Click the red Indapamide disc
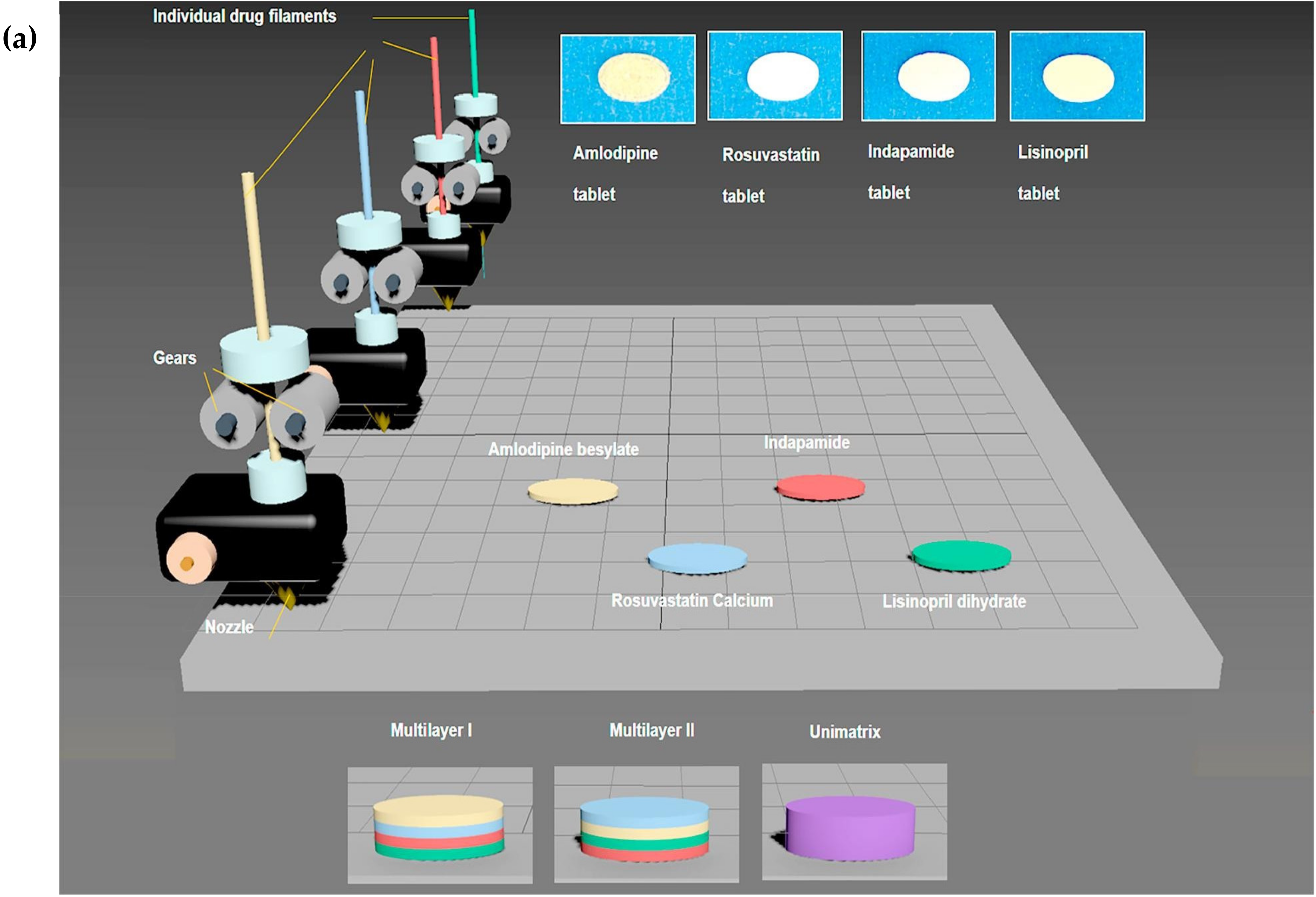The image size is (1316, 897). click(821, 487)
